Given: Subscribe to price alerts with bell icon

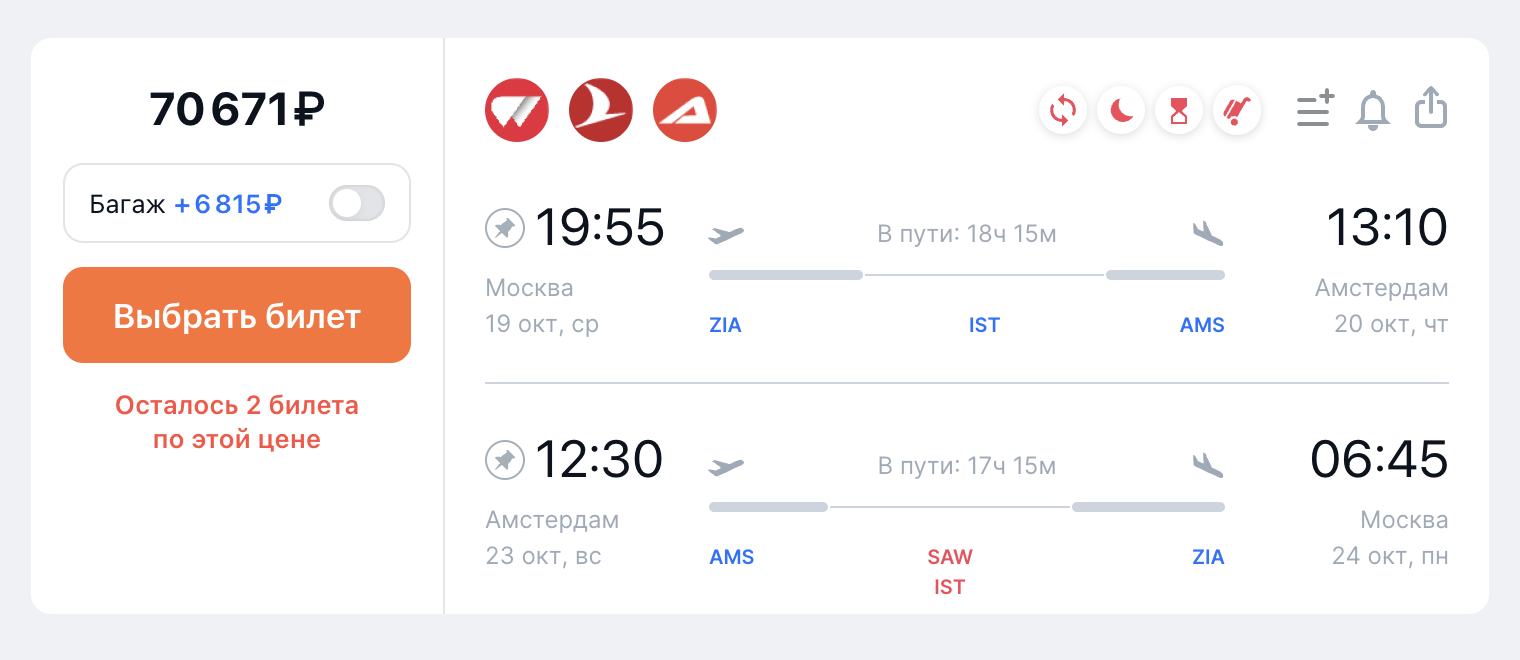Looking at the screenshot, I should 1373,110.
